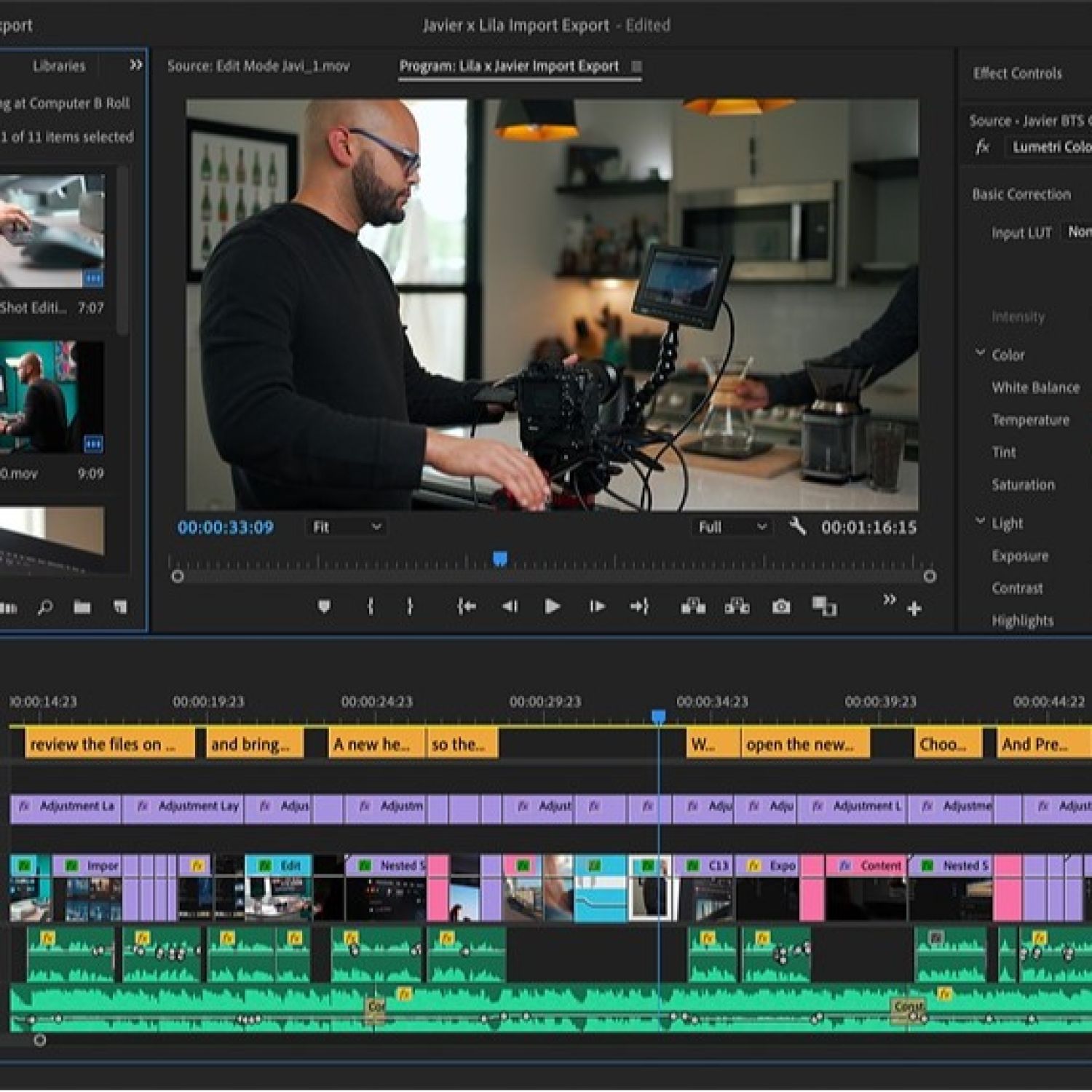
Task: Collapse the Light section in Lumetri
Action: tap(981, 522)
